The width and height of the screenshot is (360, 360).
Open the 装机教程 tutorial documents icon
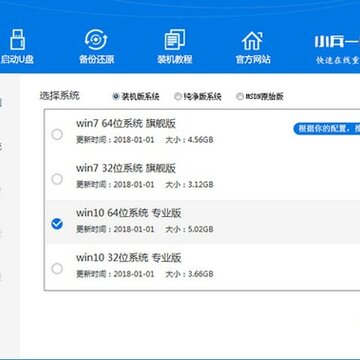point(175,40)
